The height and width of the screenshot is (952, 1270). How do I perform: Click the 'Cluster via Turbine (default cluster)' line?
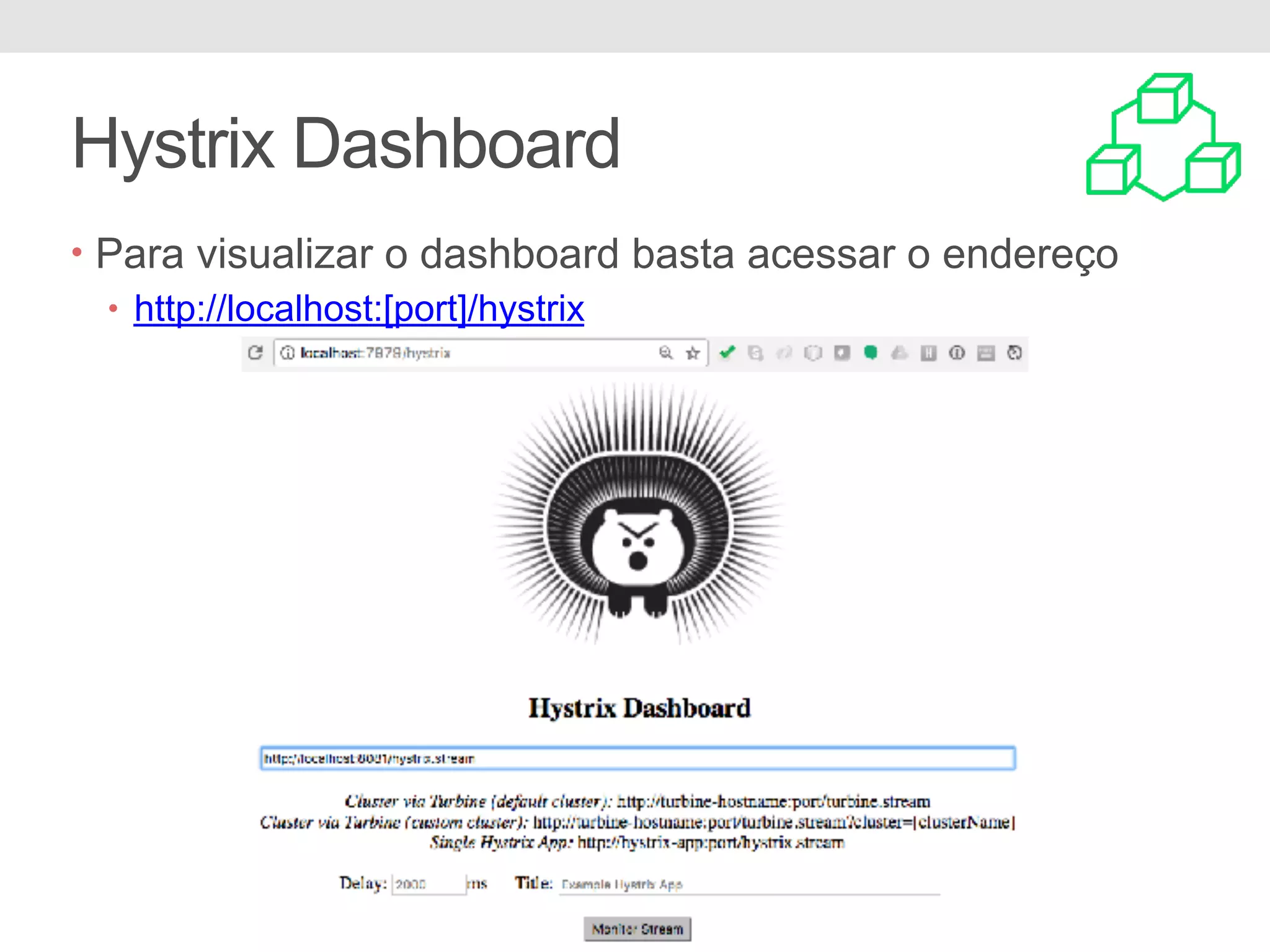pyautogui.click(x=637, y=801)
